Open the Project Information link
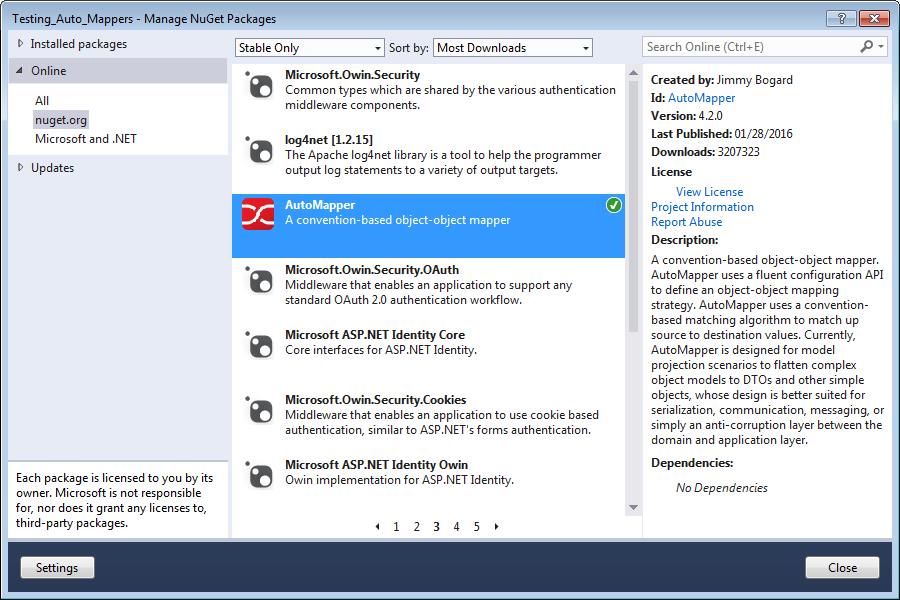The image size is (900, 600). [703, 207]
